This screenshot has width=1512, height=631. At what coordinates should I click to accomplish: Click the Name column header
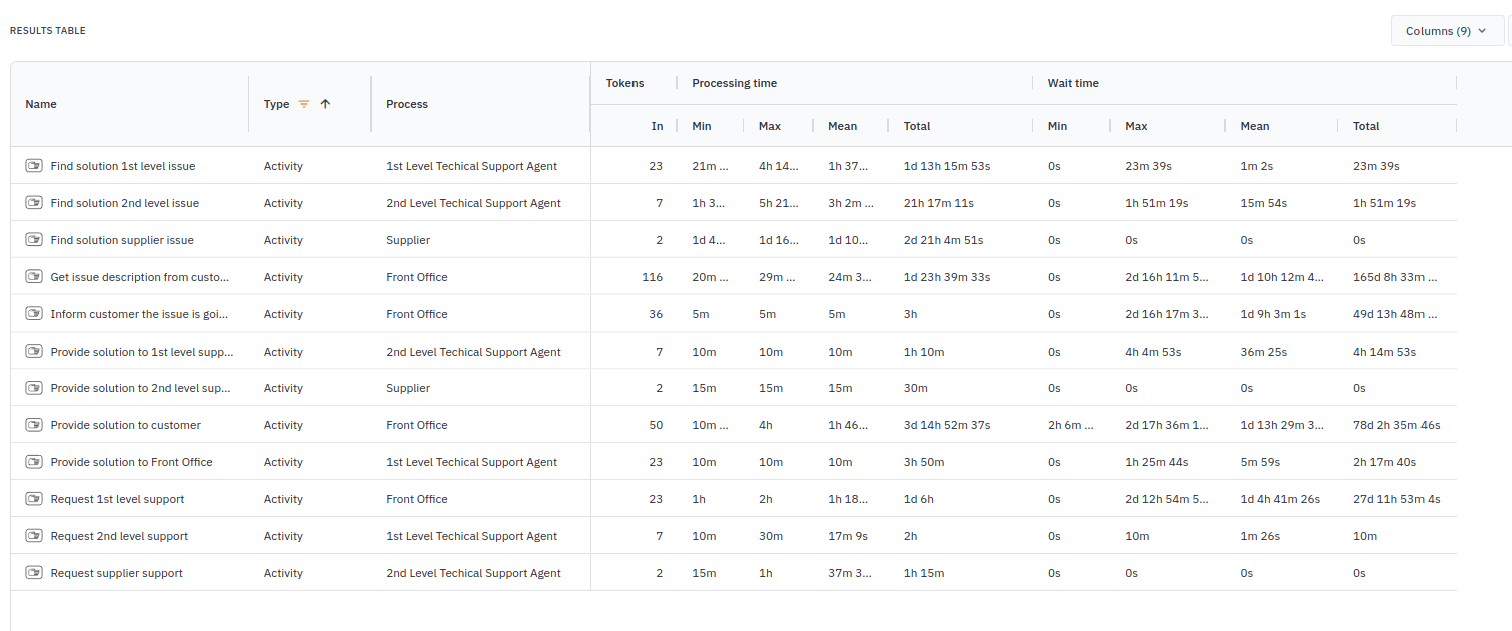click(x=41, y=103)
